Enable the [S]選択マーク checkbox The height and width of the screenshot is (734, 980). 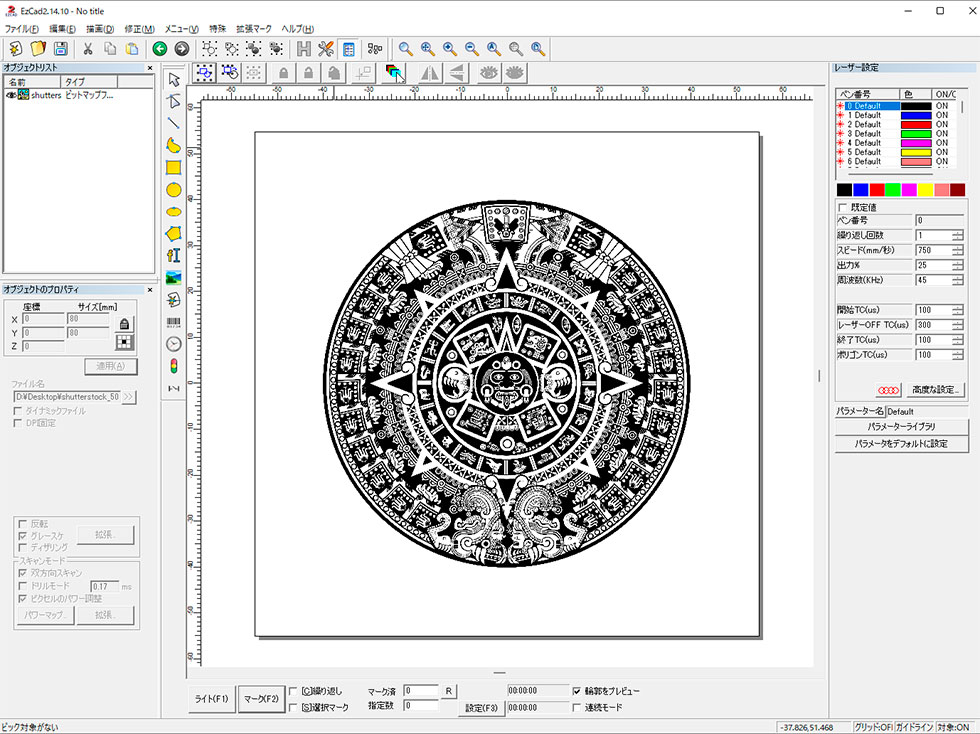pos(293,707)
